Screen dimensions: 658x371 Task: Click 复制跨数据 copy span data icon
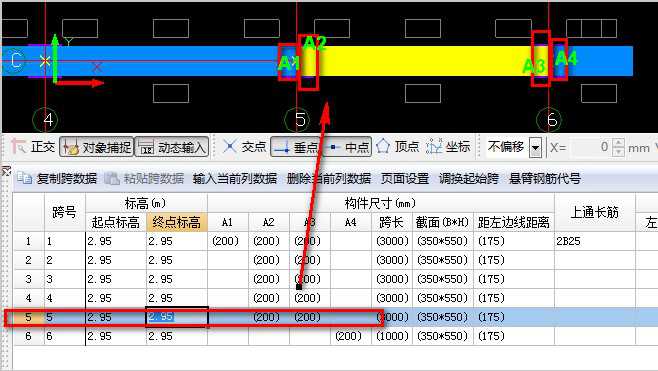pos(25,179)
